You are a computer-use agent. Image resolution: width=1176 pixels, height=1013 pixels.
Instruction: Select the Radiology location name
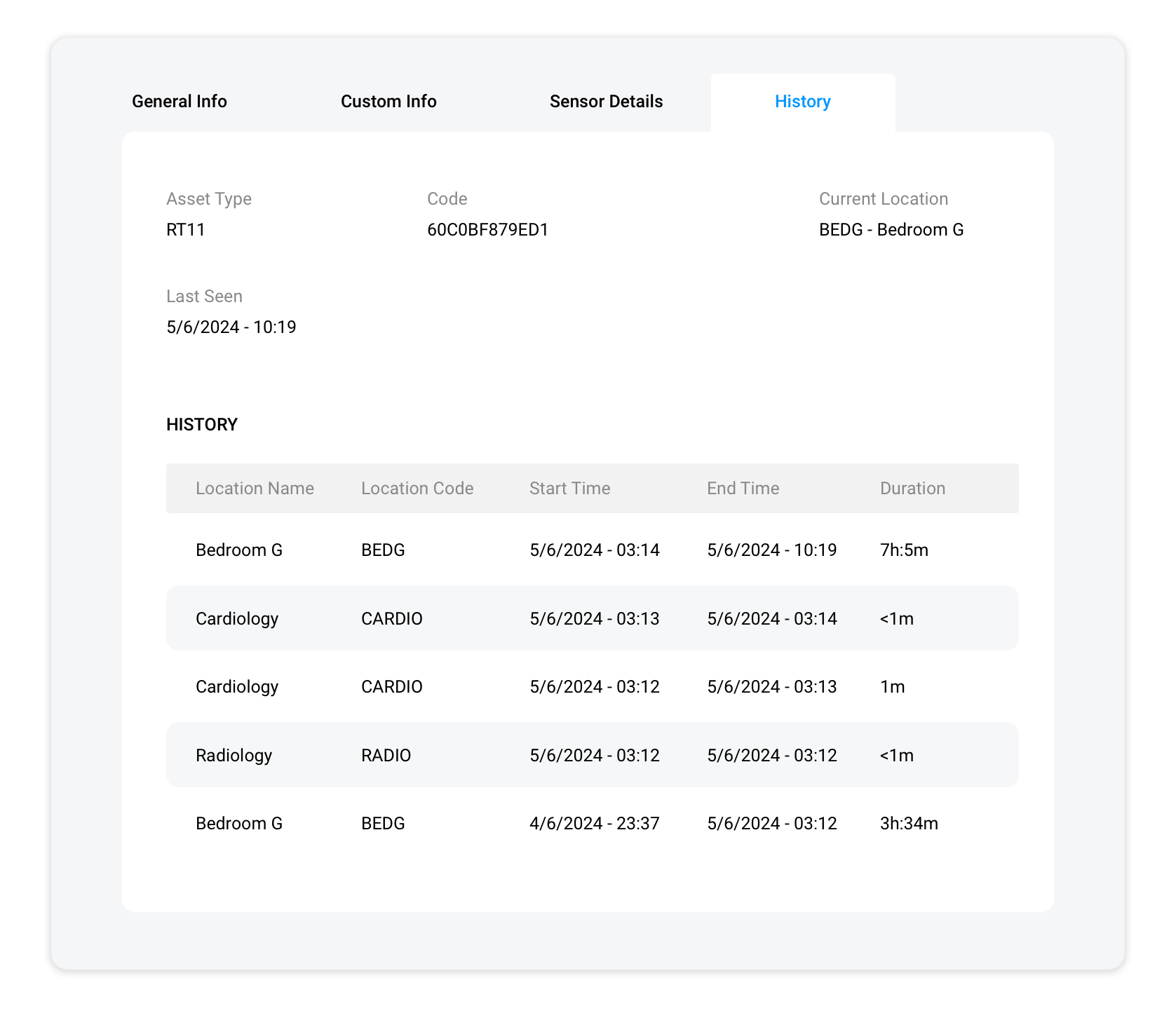coord(234,755)
